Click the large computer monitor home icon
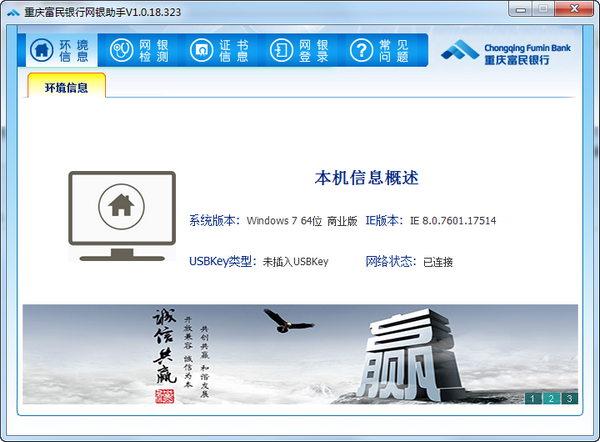 coord(122,216)
